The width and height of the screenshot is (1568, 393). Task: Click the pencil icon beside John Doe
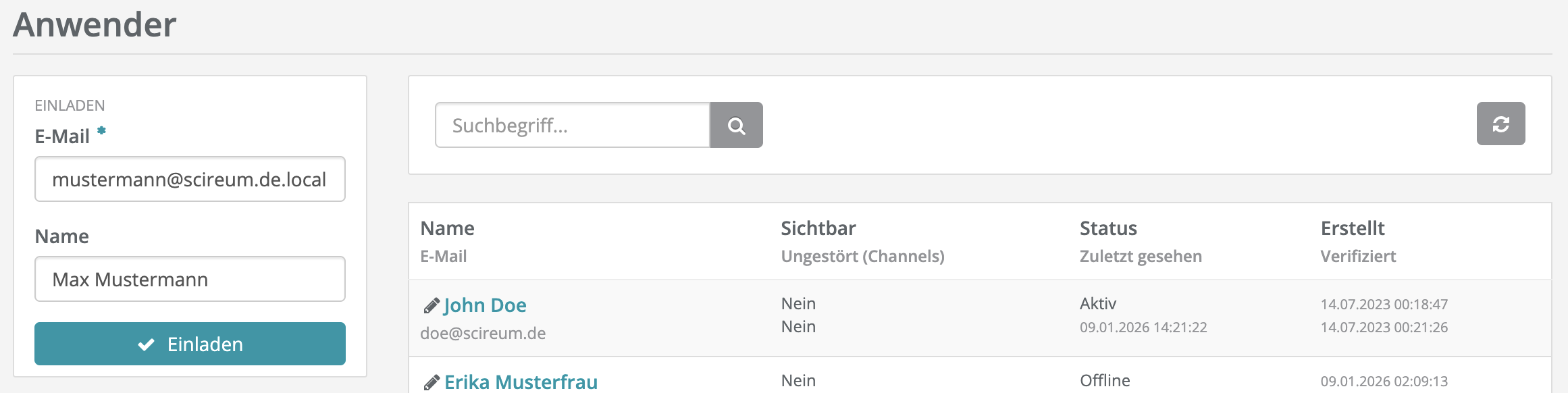pyautogui.click(x=431, y=306)
